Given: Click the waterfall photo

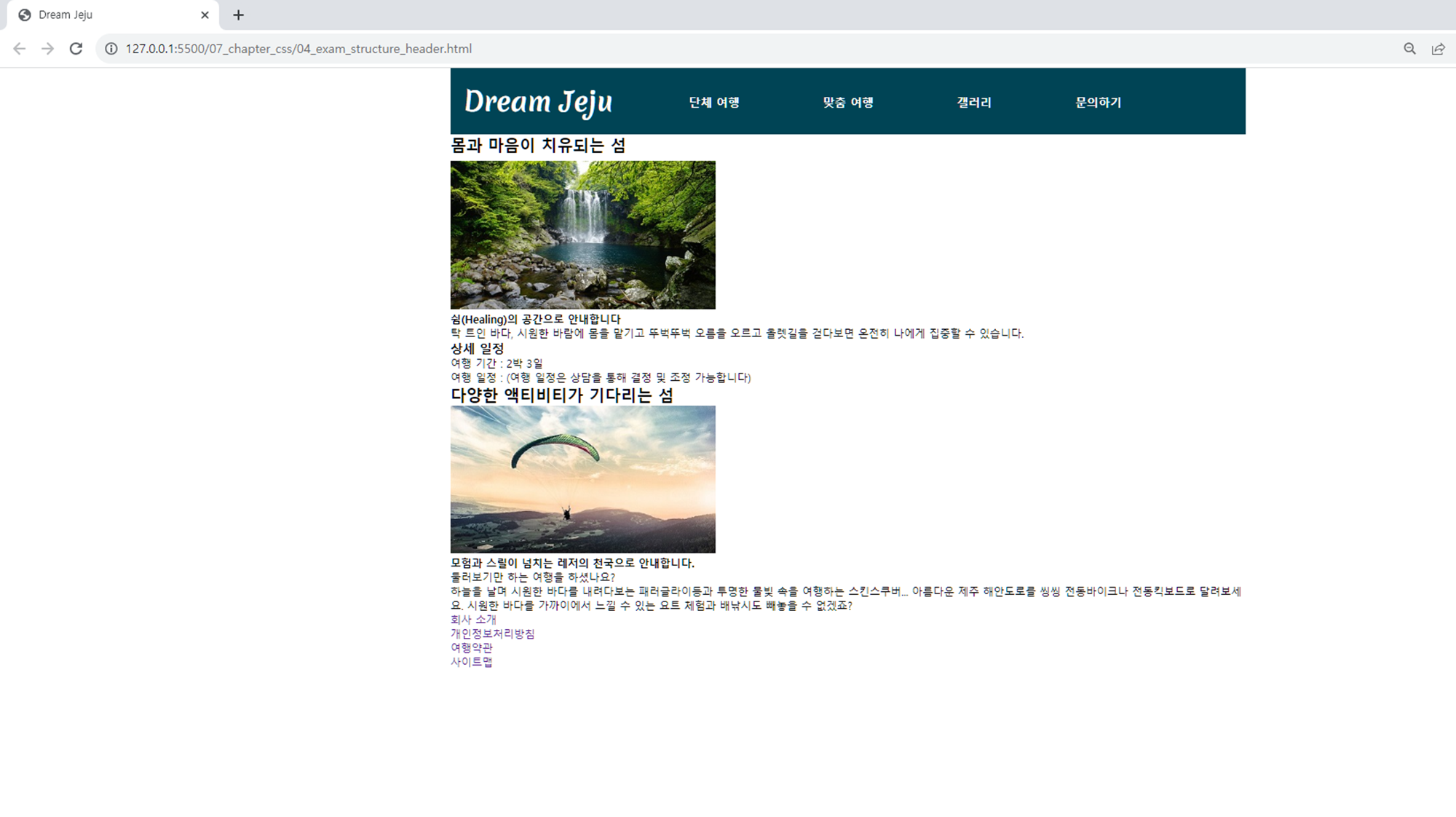Looking at the screenshot, I should (x=582, y=234).
